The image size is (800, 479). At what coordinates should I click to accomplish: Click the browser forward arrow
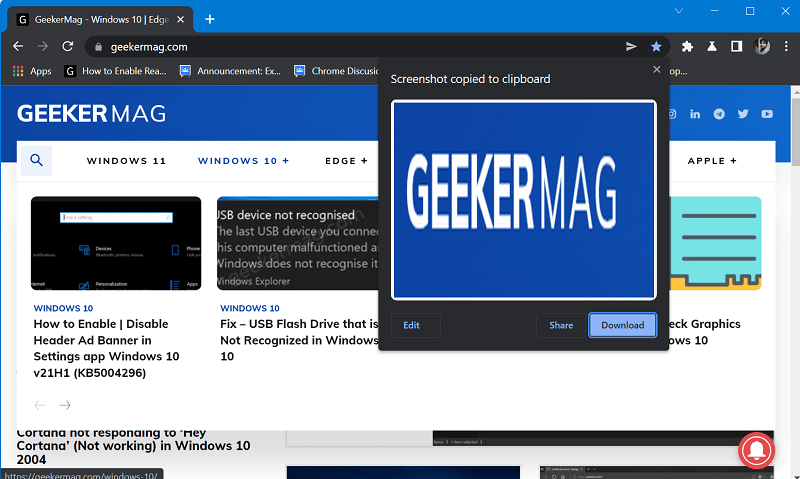pos(43,46)
